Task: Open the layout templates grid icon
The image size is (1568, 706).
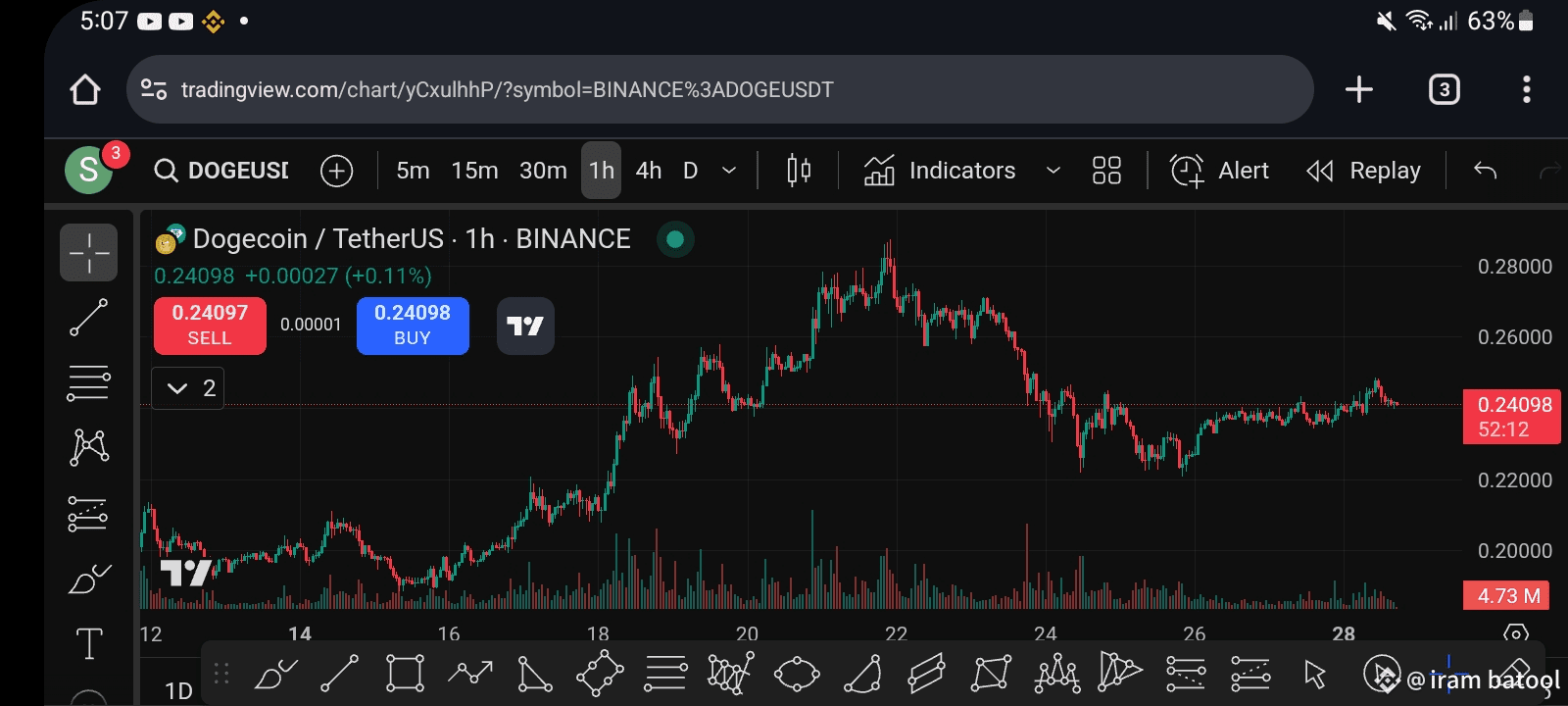Action: [1106, 171]
